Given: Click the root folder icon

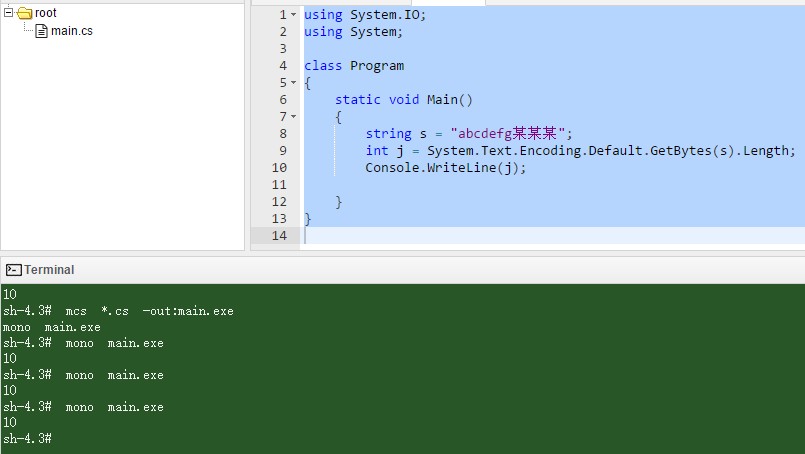Looking at the screenshot, I should (x=25, y=13).
